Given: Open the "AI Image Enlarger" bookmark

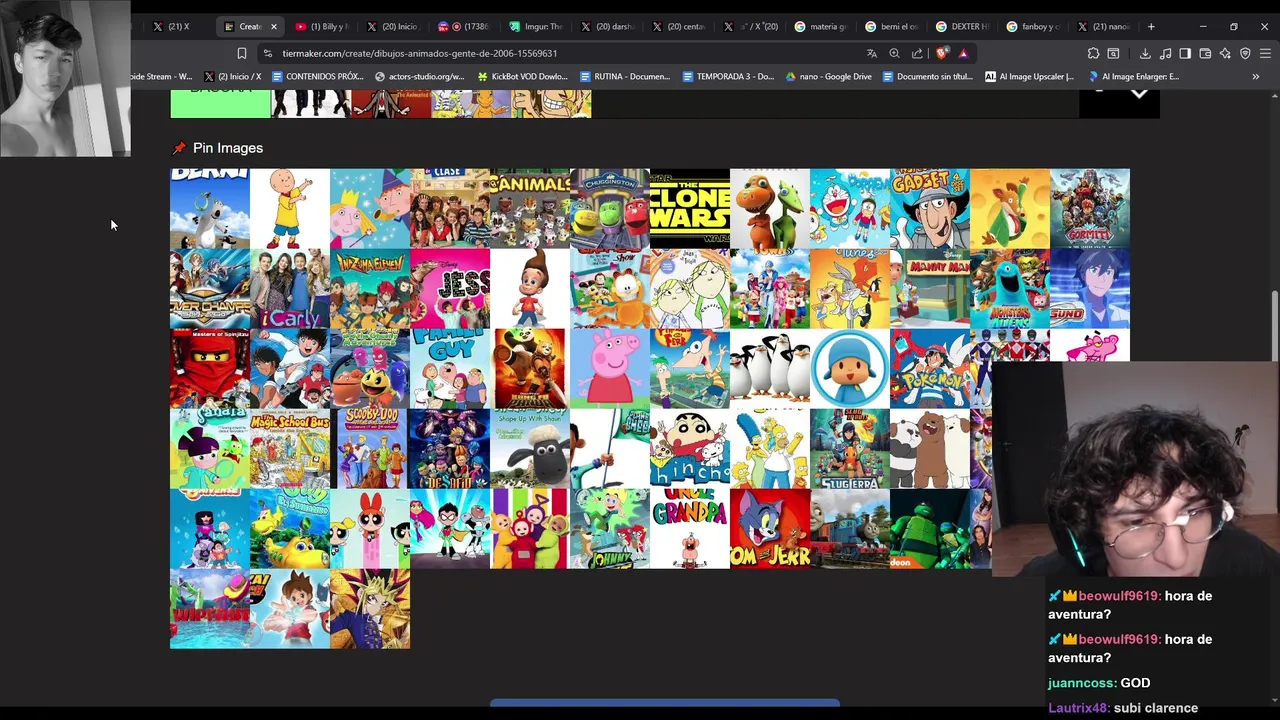Looking at the screenshot, I should point(1134,76).
